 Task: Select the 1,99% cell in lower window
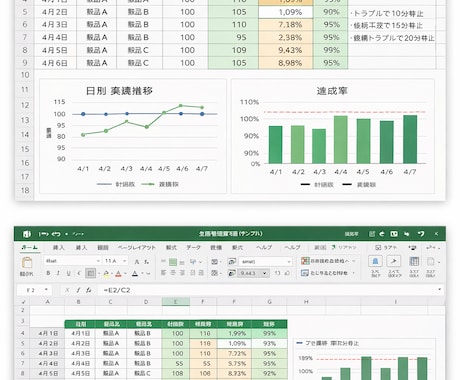point(235,333)
